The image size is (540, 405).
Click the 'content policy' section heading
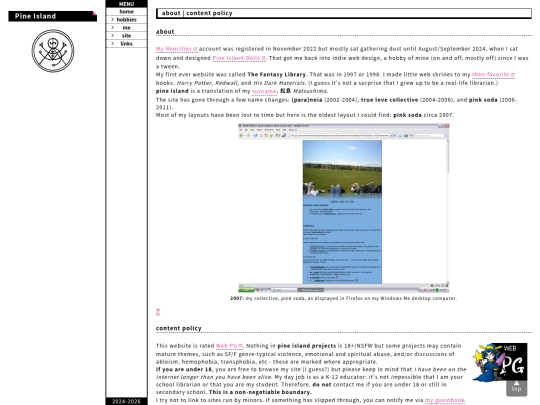pyautogui.click(x=178, y=328)
